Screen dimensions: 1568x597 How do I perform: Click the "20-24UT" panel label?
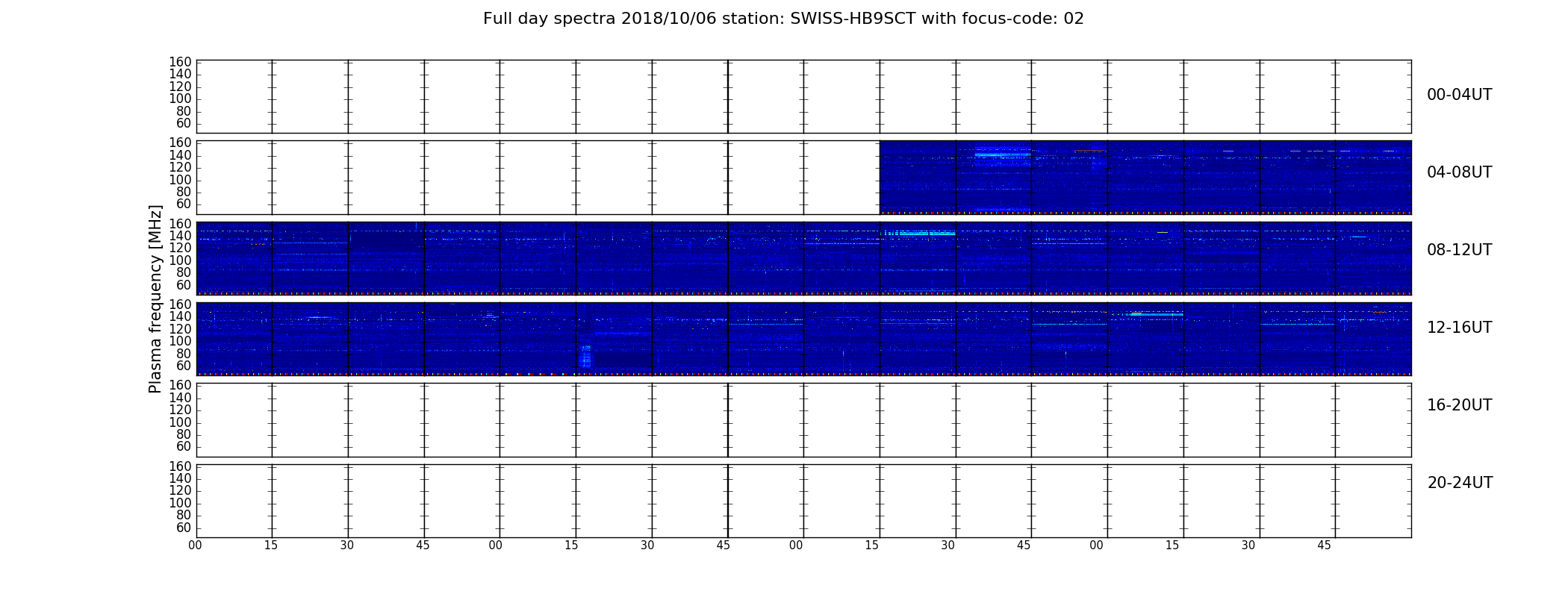point(1460,483)
